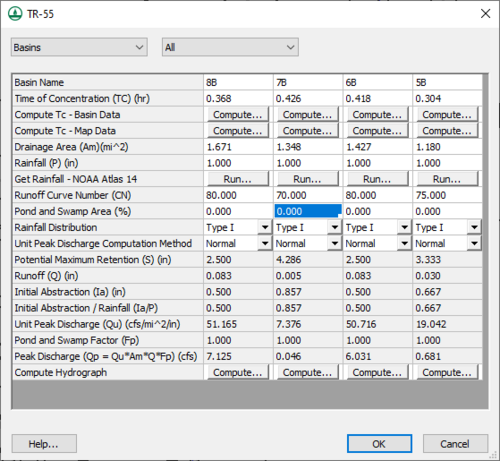The width and height of the screenshot is (500, 461).
Task: Close the TR-55 dialog window
Action: point(485,14)
